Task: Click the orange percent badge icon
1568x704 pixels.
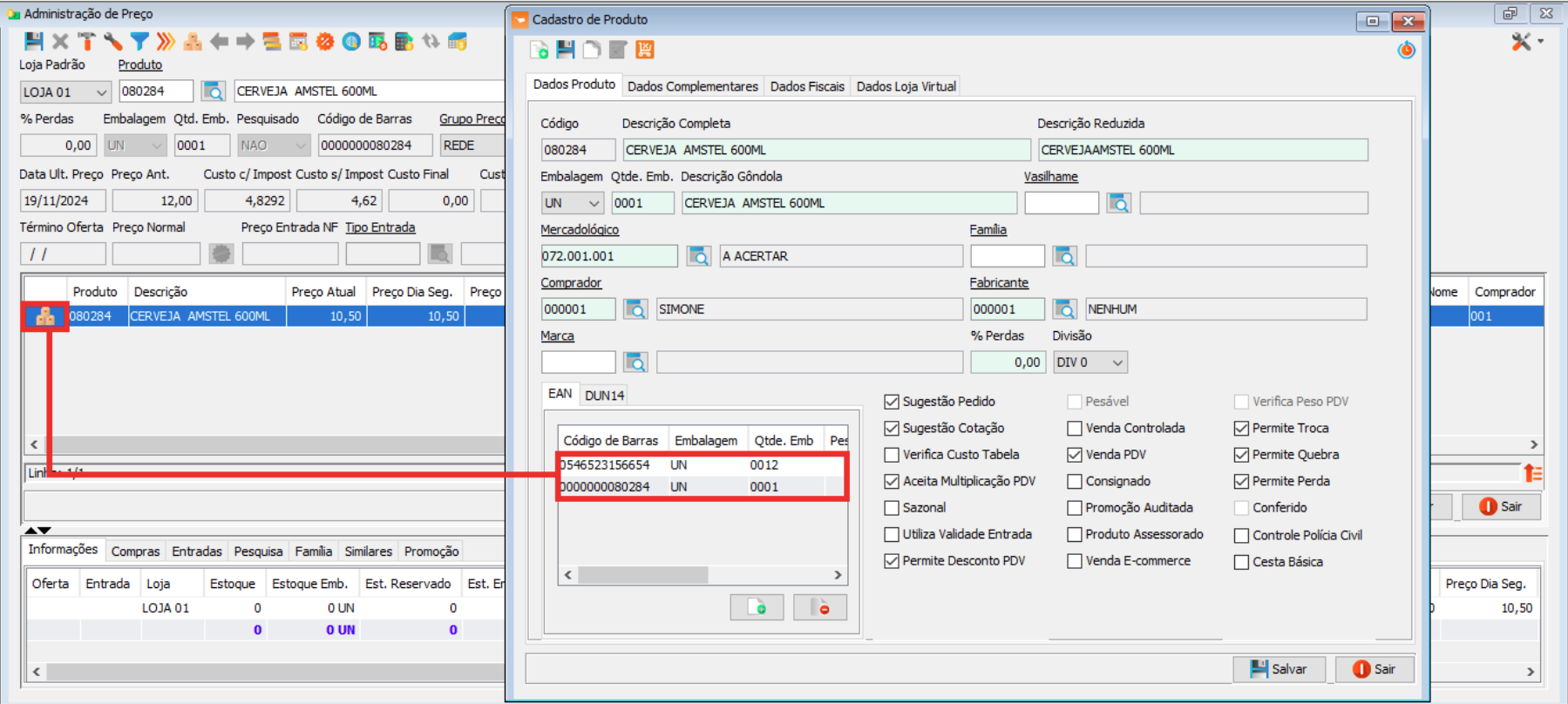Action: [x=325, y=41]
